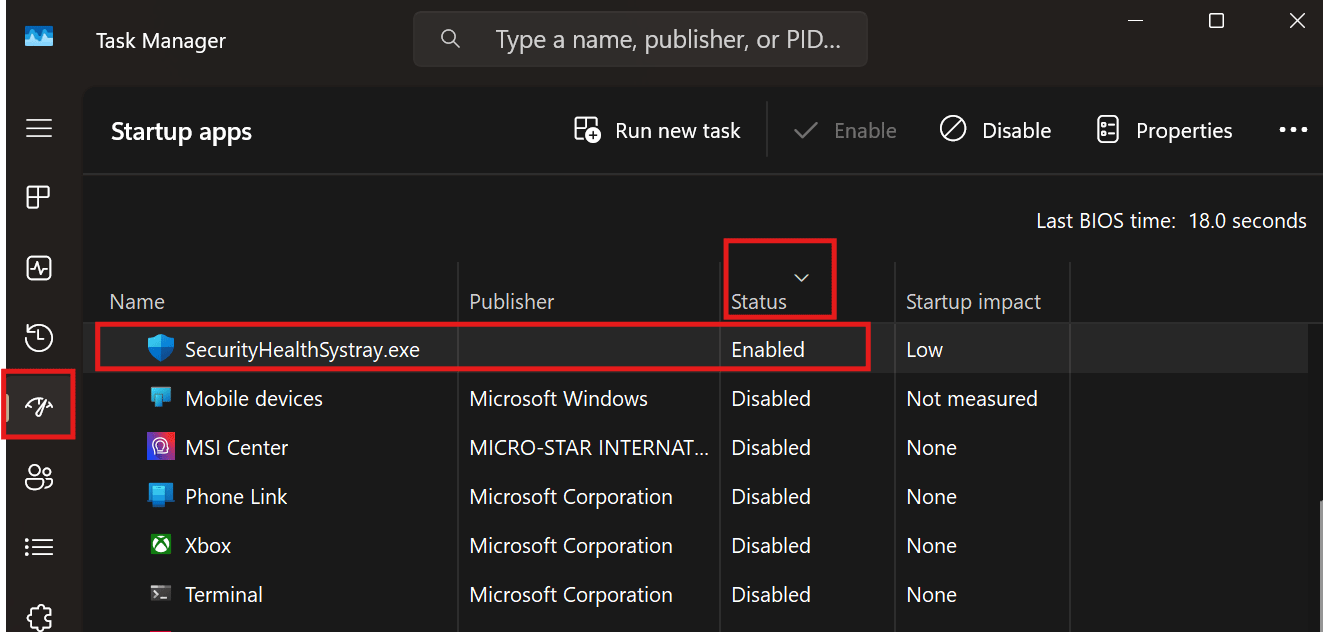Click Microsoft Corporation publisher in Terminal row
Viewport: 1323px width, 632px height.
(571, 594)
